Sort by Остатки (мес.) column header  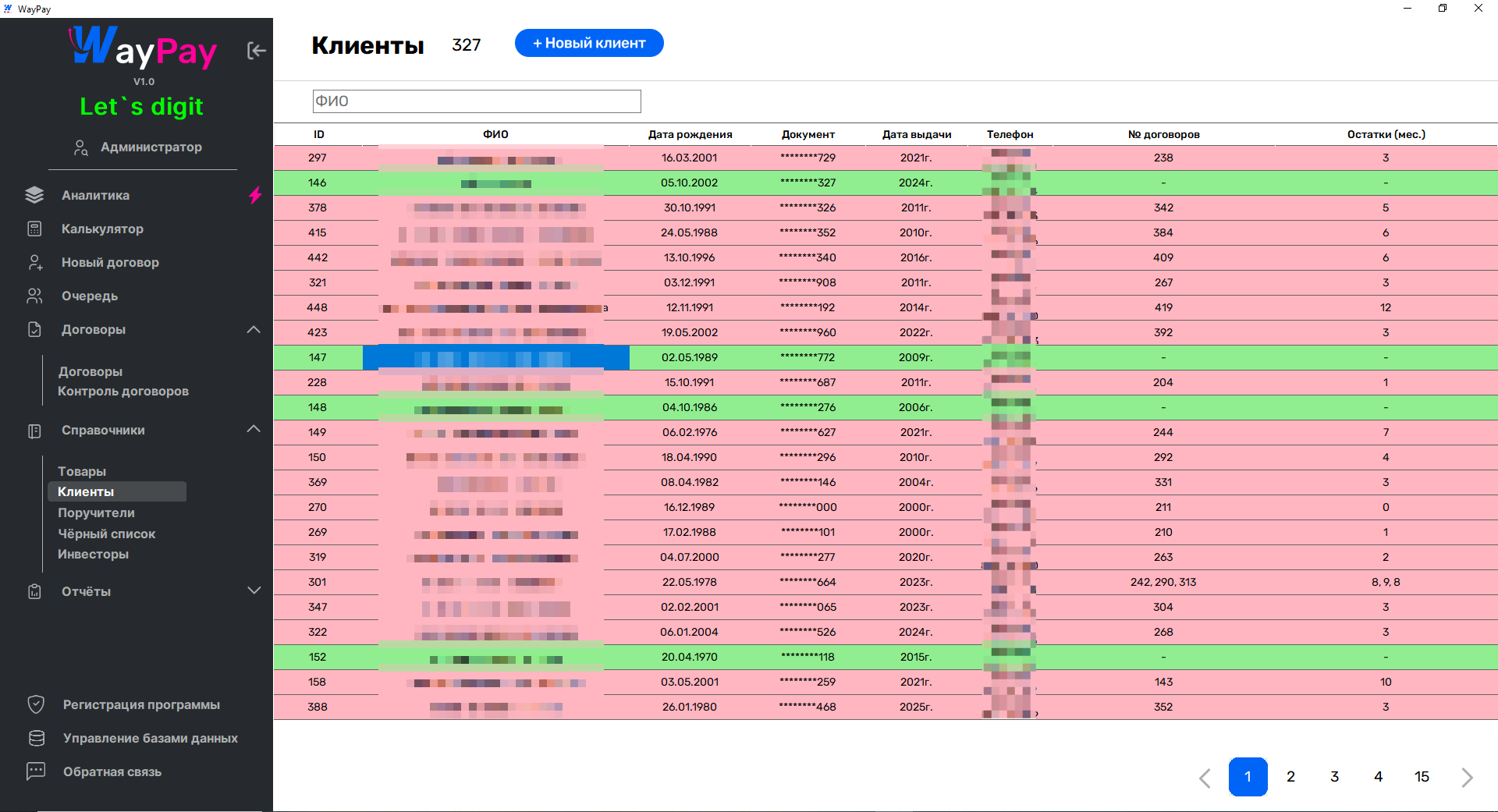click(x=1386, y=134)
